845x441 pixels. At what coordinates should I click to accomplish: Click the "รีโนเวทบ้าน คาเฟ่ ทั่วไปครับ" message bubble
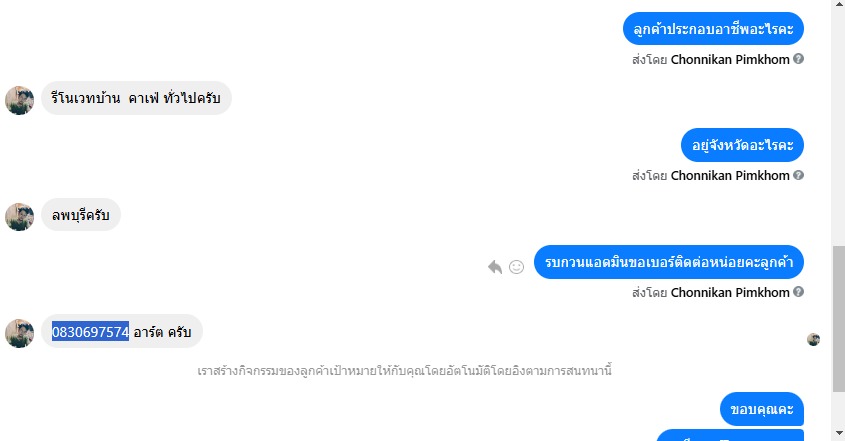[x=136, y=98]
